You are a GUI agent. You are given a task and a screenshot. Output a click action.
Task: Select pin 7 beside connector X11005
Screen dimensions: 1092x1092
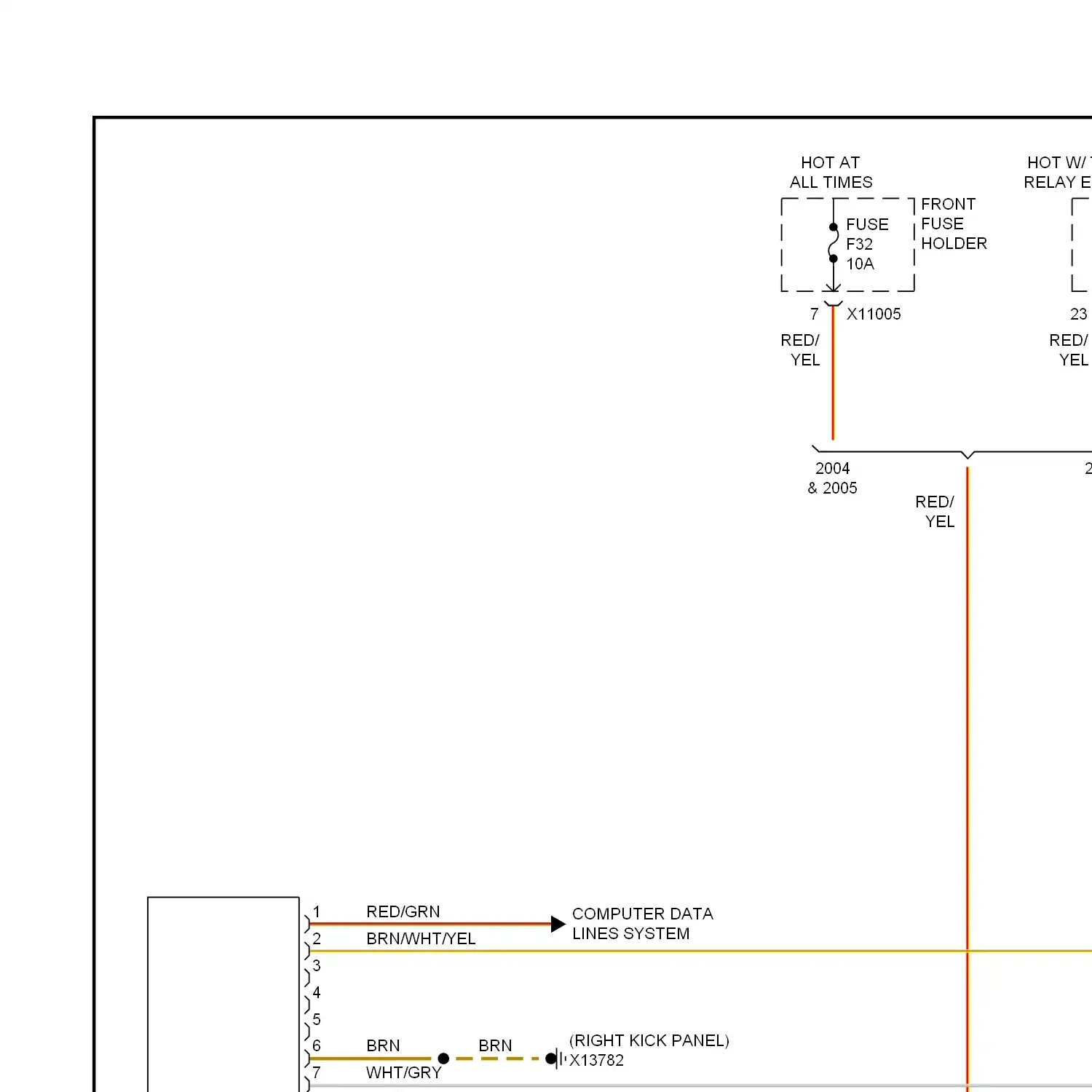815,314
